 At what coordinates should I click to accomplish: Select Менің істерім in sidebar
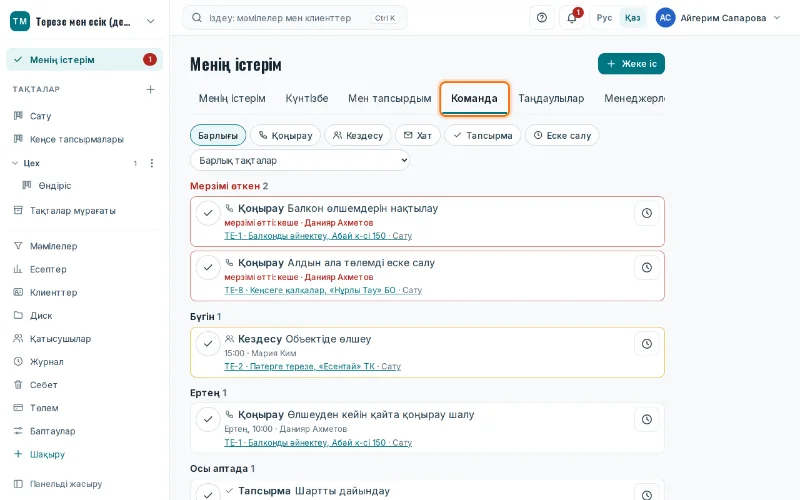point(85,60)
